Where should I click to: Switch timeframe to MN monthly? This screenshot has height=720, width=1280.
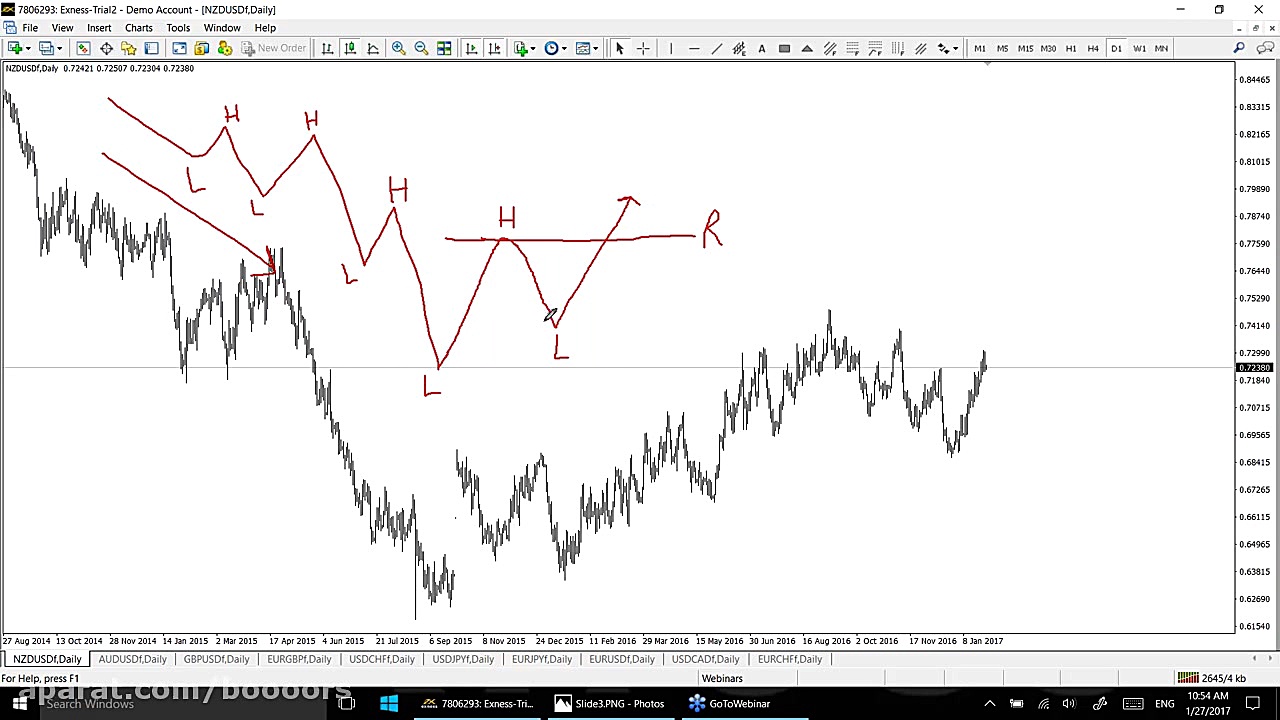click(x=1161, y=48)
